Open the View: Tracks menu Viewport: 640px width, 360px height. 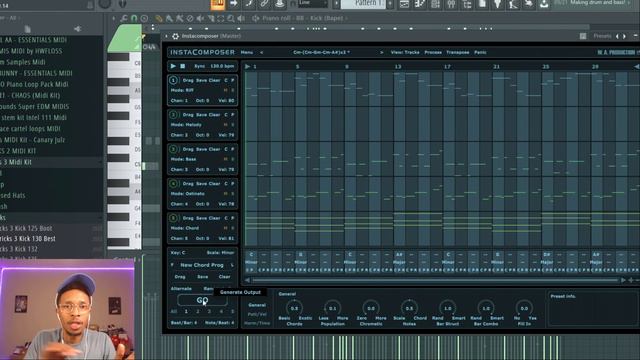pyautogui.click(x=405, y=52)
